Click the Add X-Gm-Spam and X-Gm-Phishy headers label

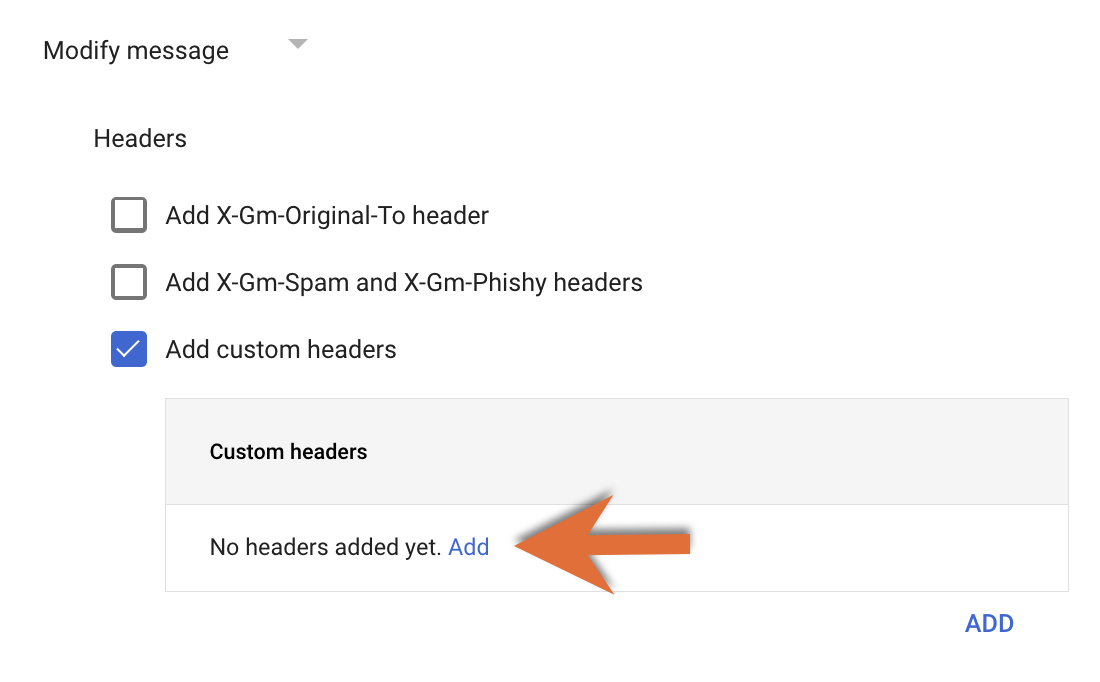coord(404,283)
